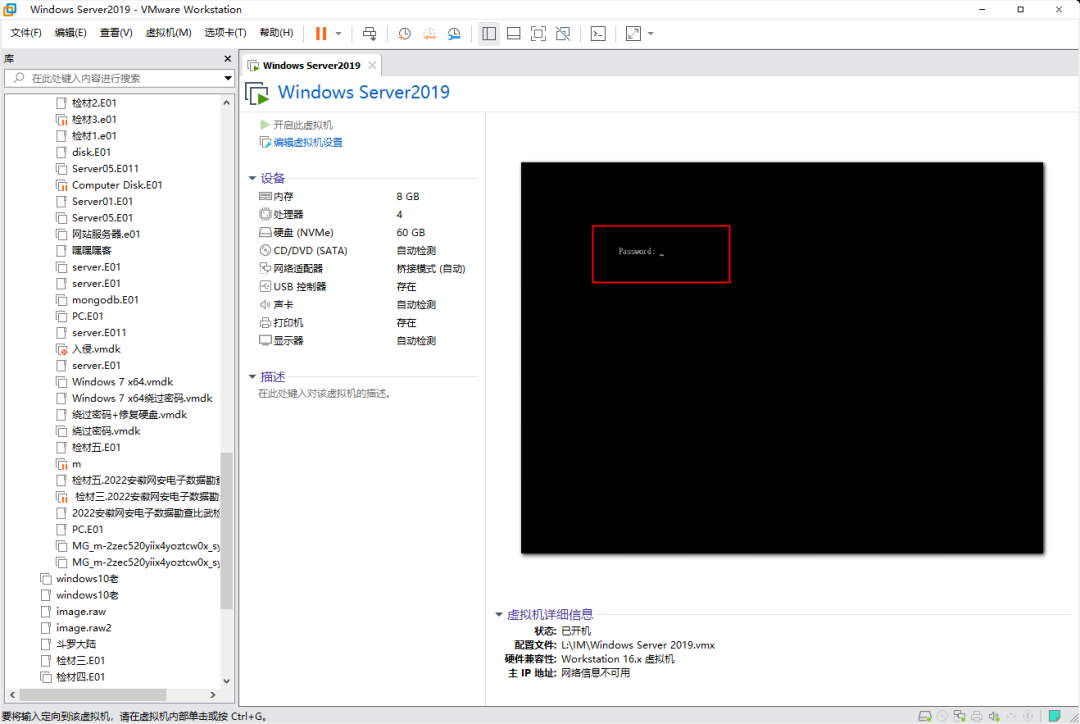This screenshot has width=1080, height=724.
Task: Toggle Unity mode toolbar icon
Action: point(563,33)
